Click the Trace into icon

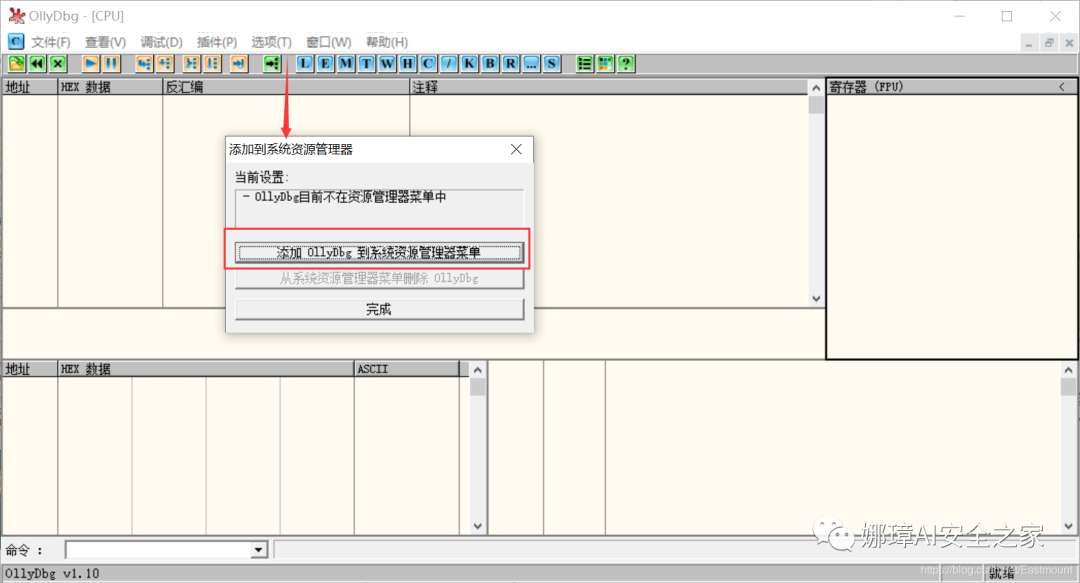click(191, 64)
